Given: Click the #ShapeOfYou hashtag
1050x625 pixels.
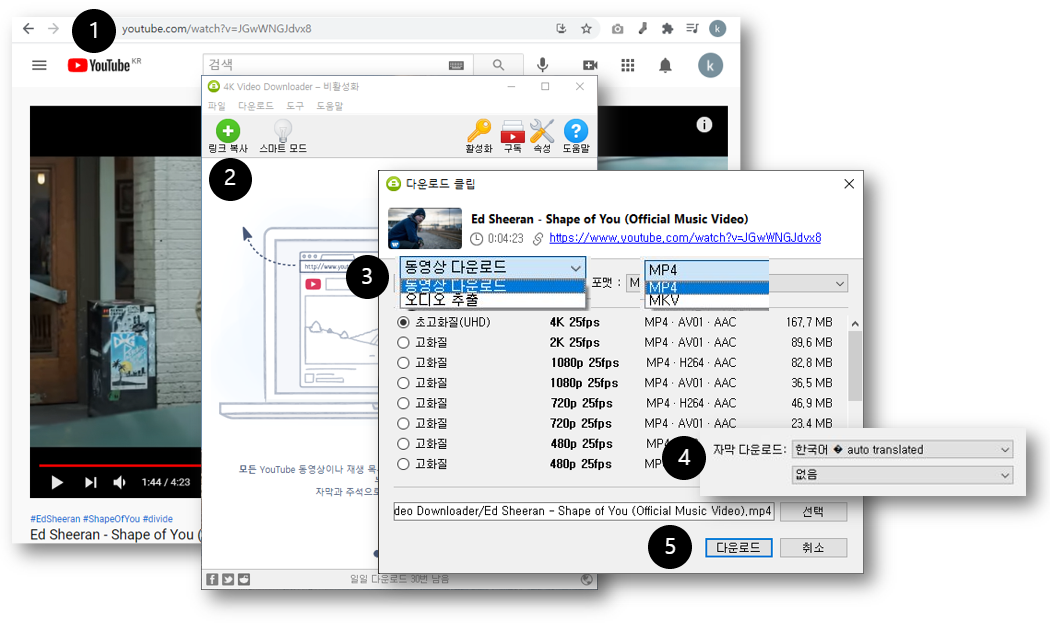Looking at the screenshot, I should click(x=112, y=518).
